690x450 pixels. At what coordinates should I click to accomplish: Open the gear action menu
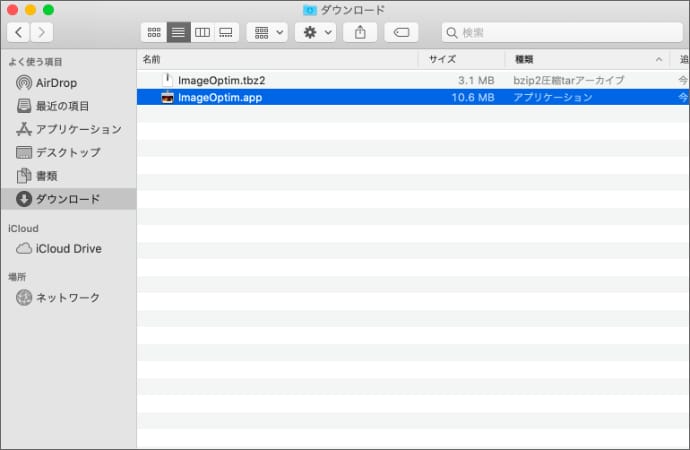315,33
